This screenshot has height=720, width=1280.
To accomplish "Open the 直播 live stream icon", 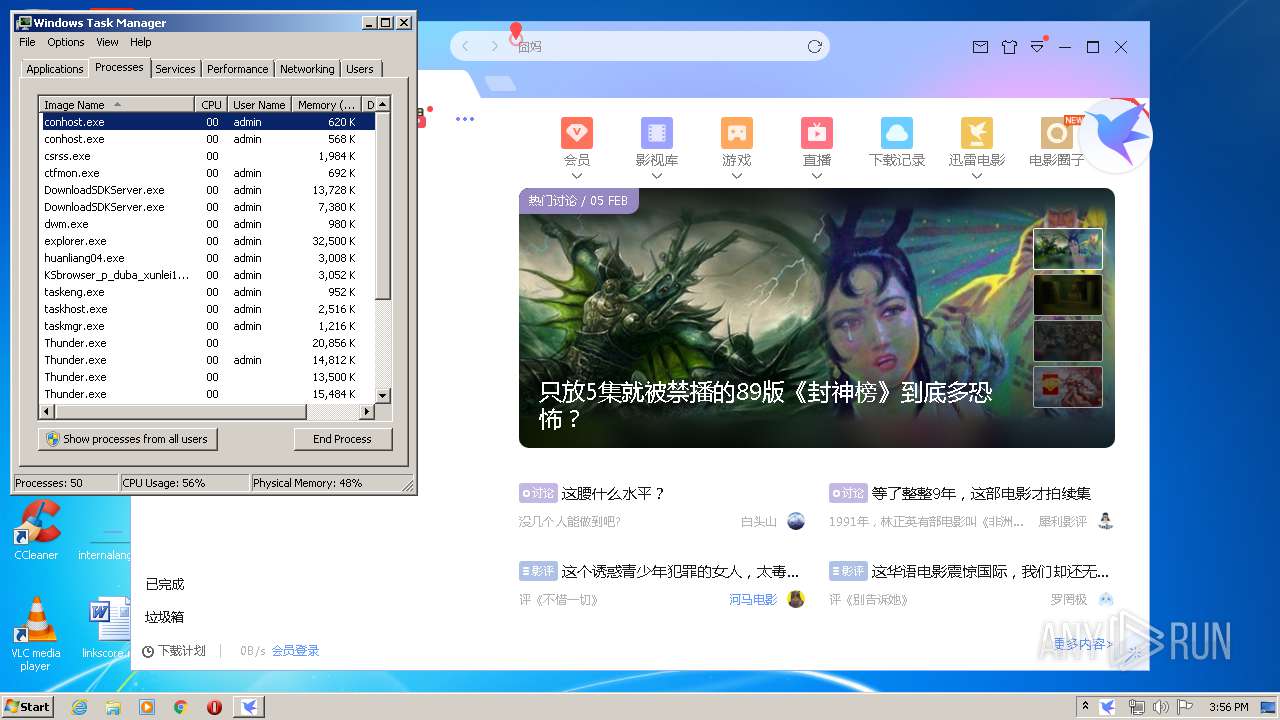I will [x=817, y=133].
